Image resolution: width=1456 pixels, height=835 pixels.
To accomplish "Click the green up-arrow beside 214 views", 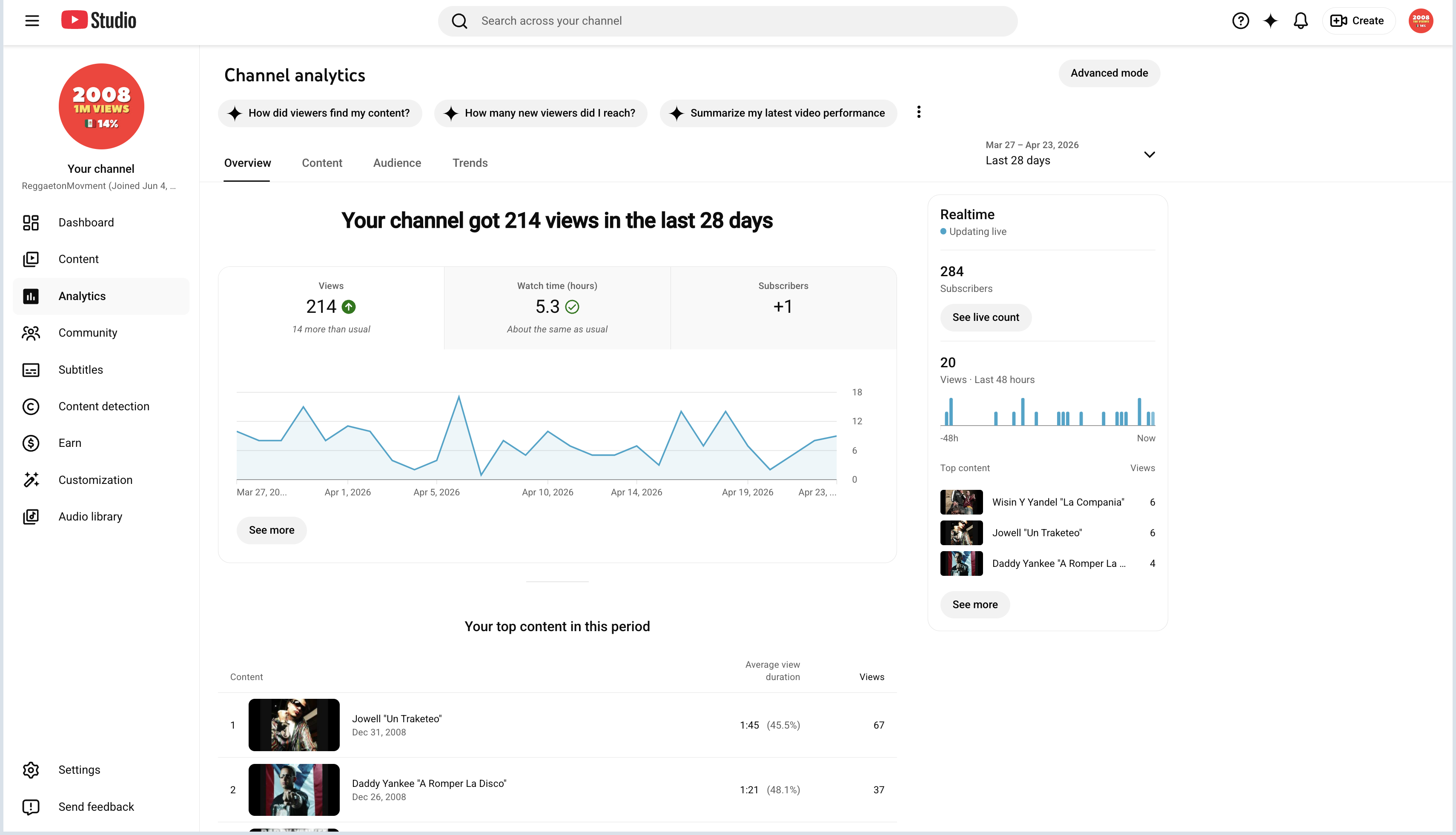I will (x=349, y=307).
